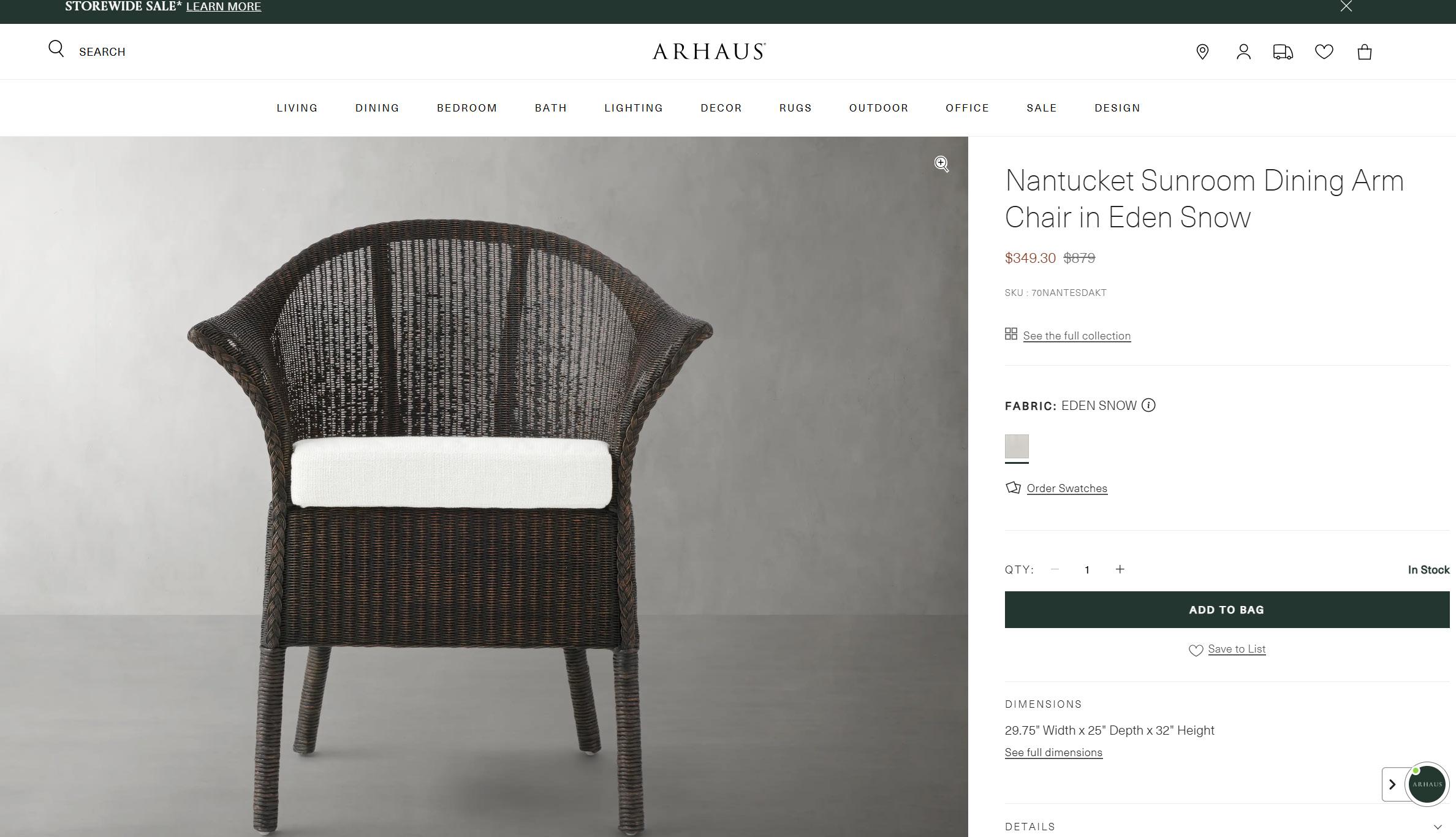Click the quantity input field
Image resolution: width=1456 pixels, height=837 pixels.
tap(1087, 570)
